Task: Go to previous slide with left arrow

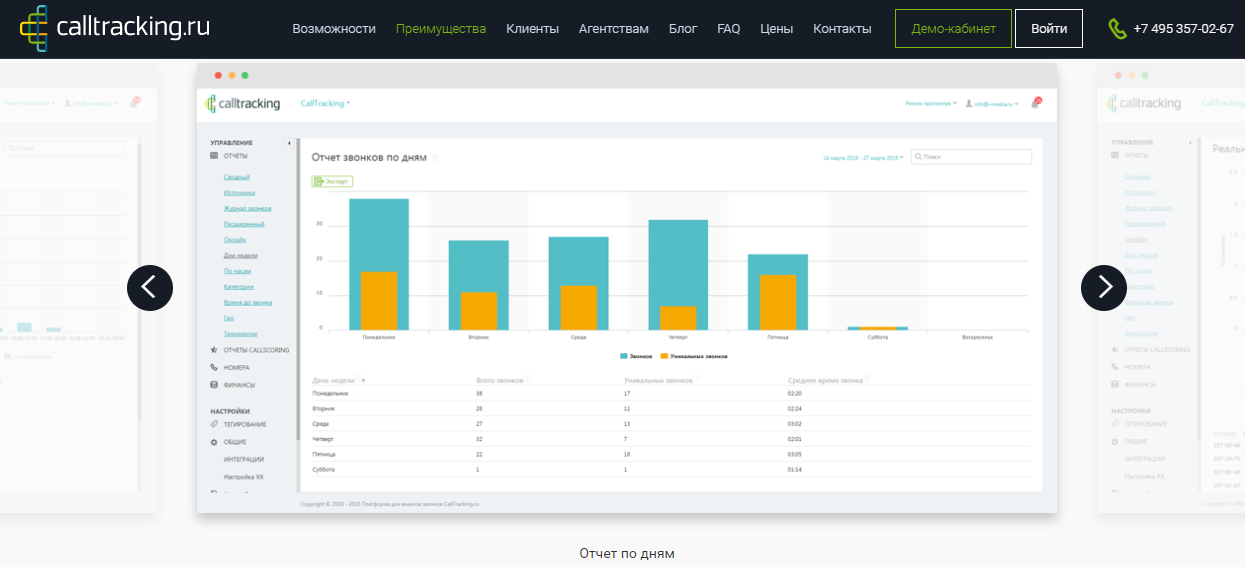Action: point(150,288)
